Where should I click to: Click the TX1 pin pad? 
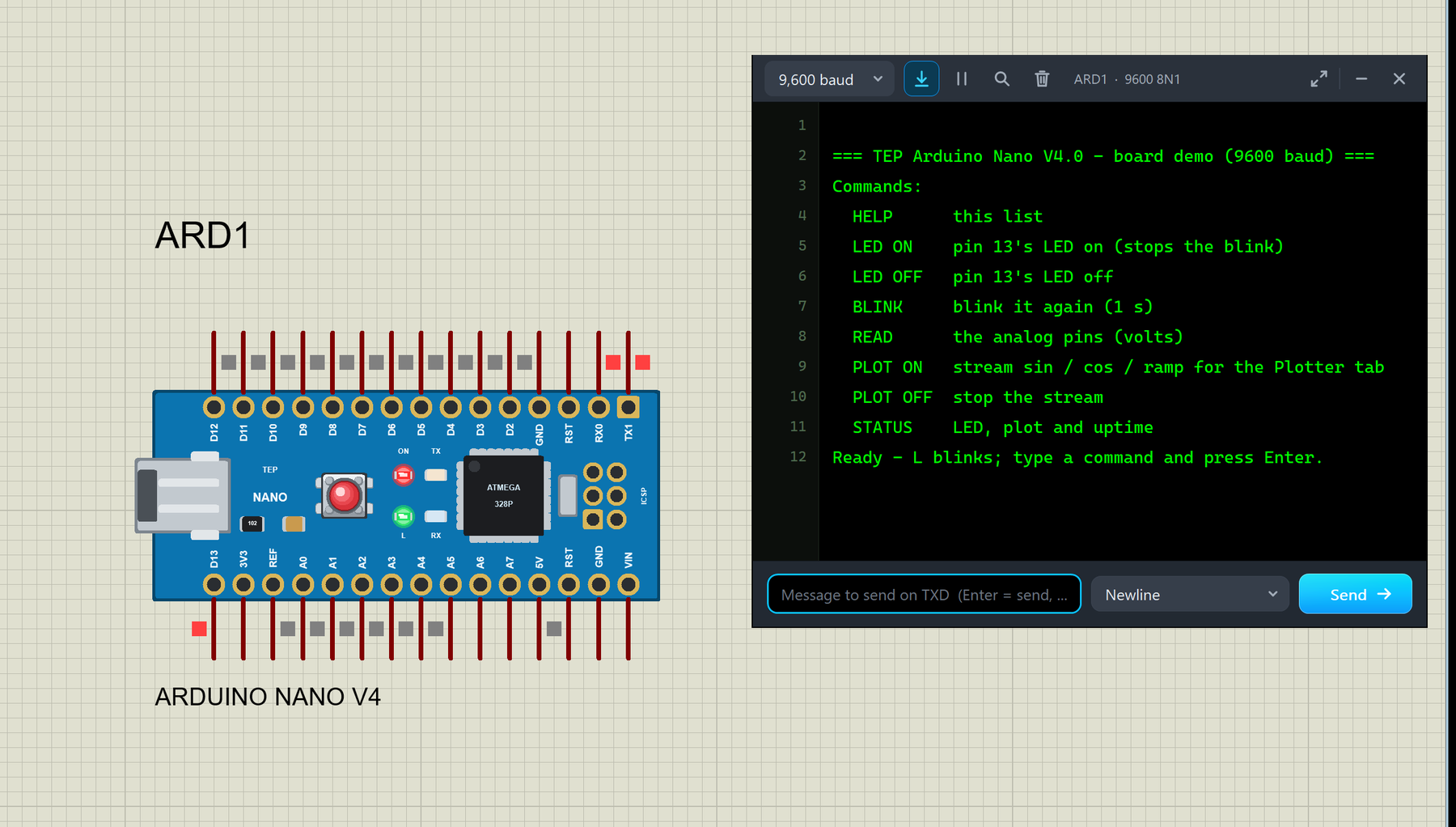629,407
